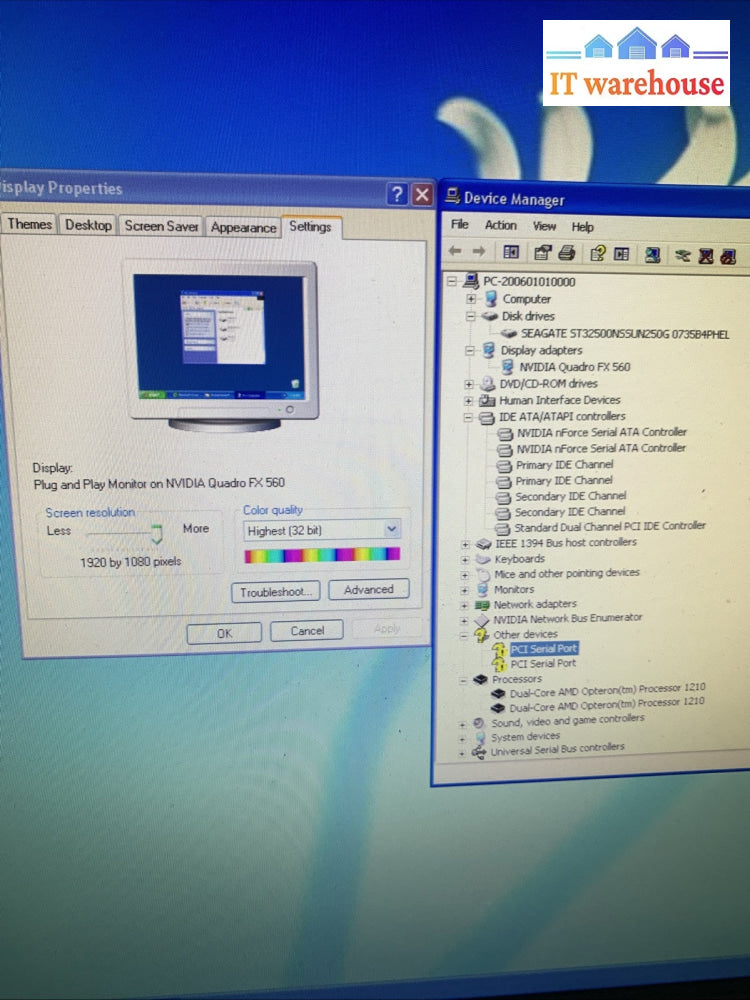Screen dimensions: 750x1000
Task: Select the IEEE 1394 Bus host controllers label
Action: tap(566, 542)
